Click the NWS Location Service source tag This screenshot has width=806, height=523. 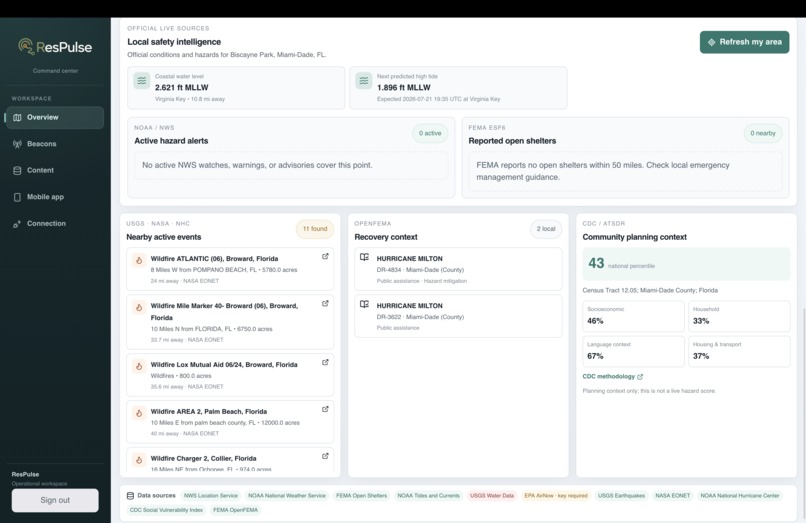[x=211, y=496]
